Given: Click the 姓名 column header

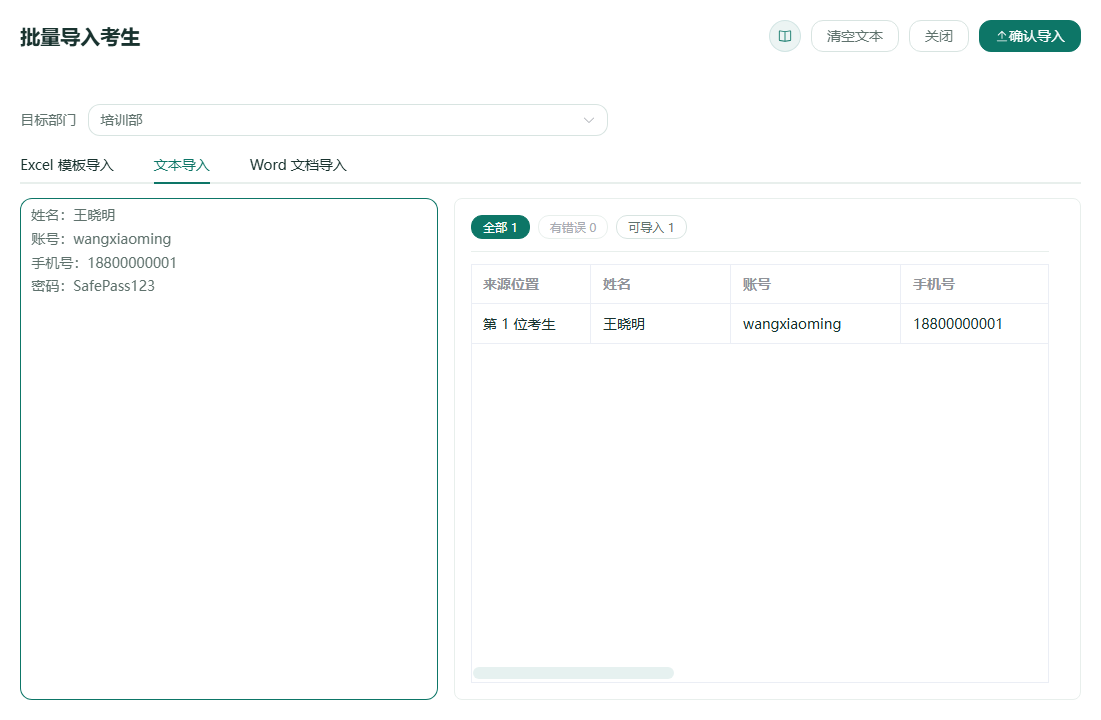Looking at the screenshot, I should click(x=661, y=284).
